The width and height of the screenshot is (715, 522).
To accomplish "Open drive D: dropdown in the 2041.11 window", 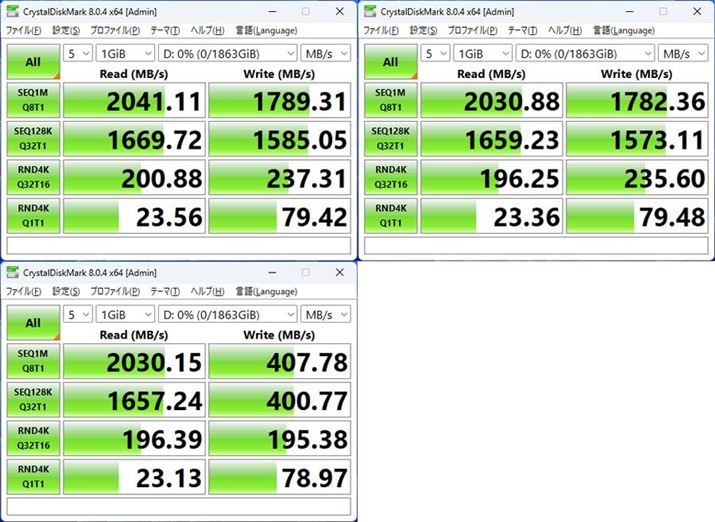I will pos(228,54).
